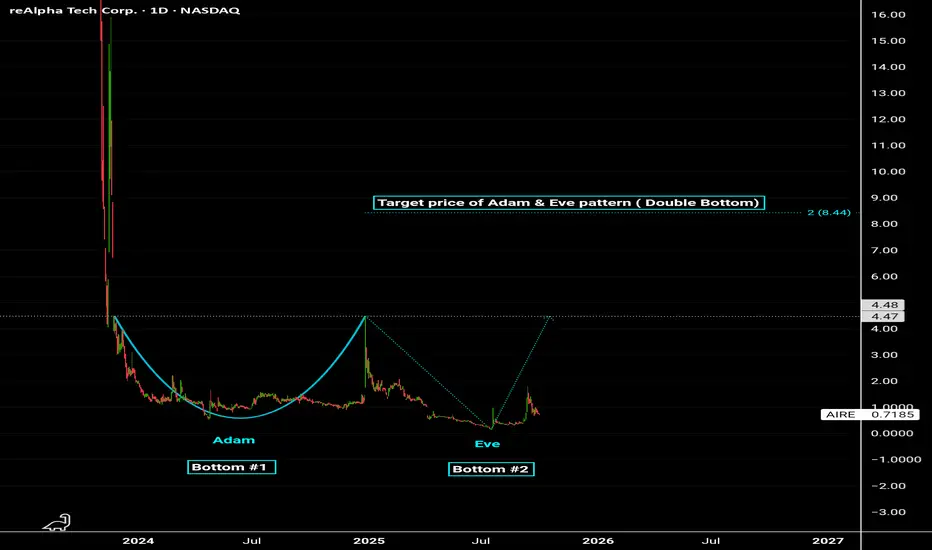Click the 12.00 price scale value

[x=888, y=120]
